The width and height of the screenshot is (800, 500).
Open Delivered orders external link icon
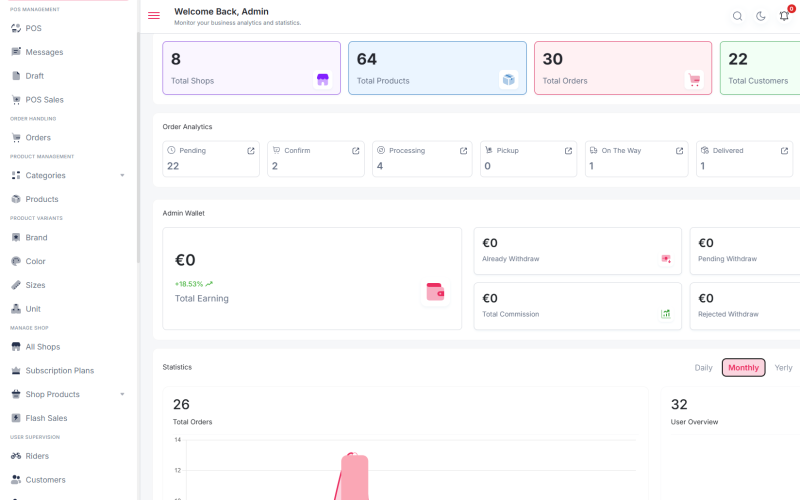point(784,151)
